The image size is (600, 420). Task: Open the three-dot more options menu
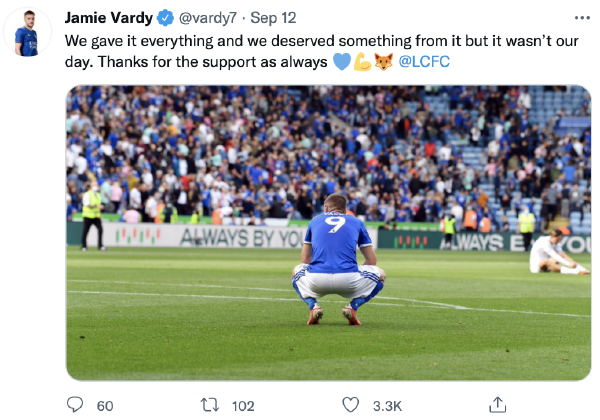pos(582,18)
